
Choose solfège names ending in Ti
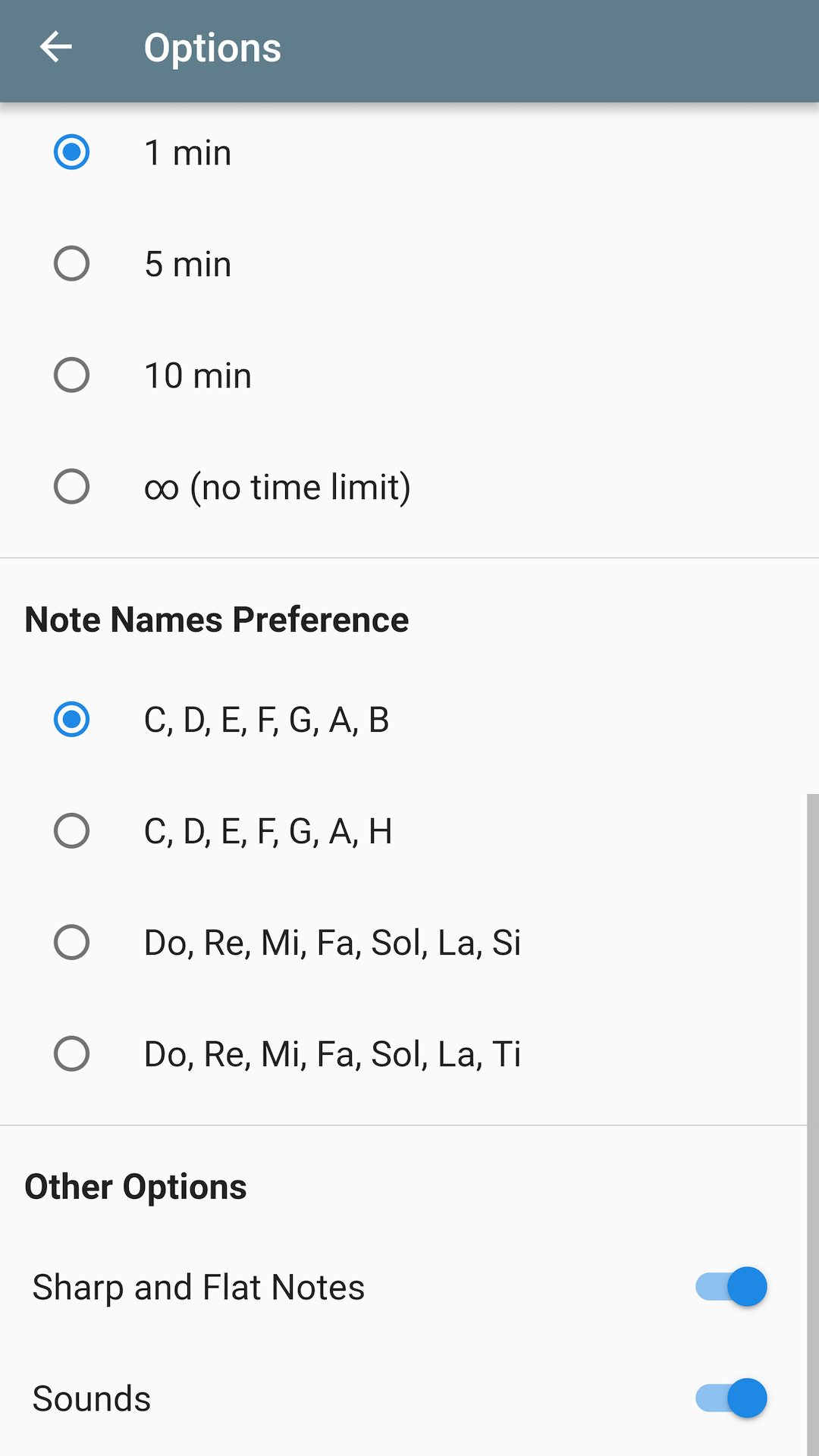72,1054
